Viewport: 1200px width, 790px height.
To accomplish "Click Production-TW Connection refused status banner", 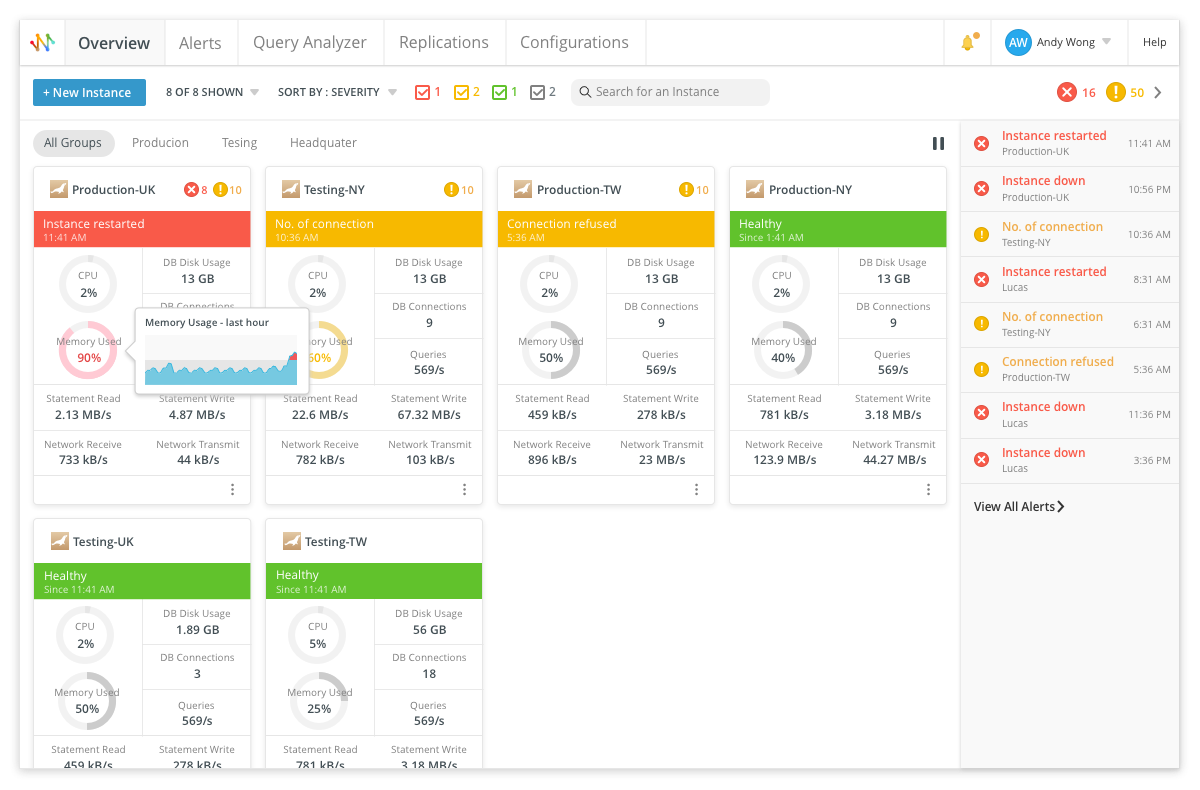I will [606, 229].
